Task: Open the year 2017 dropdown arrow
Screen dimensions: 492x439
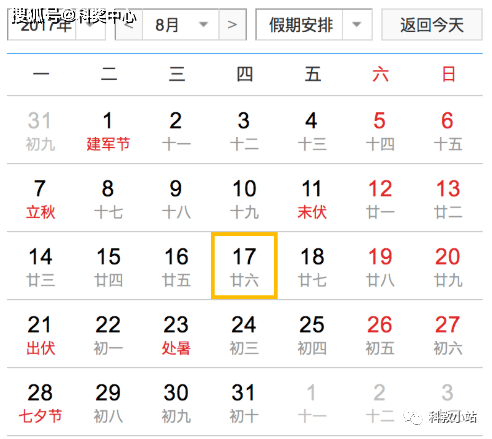Action: click(90, 25)
